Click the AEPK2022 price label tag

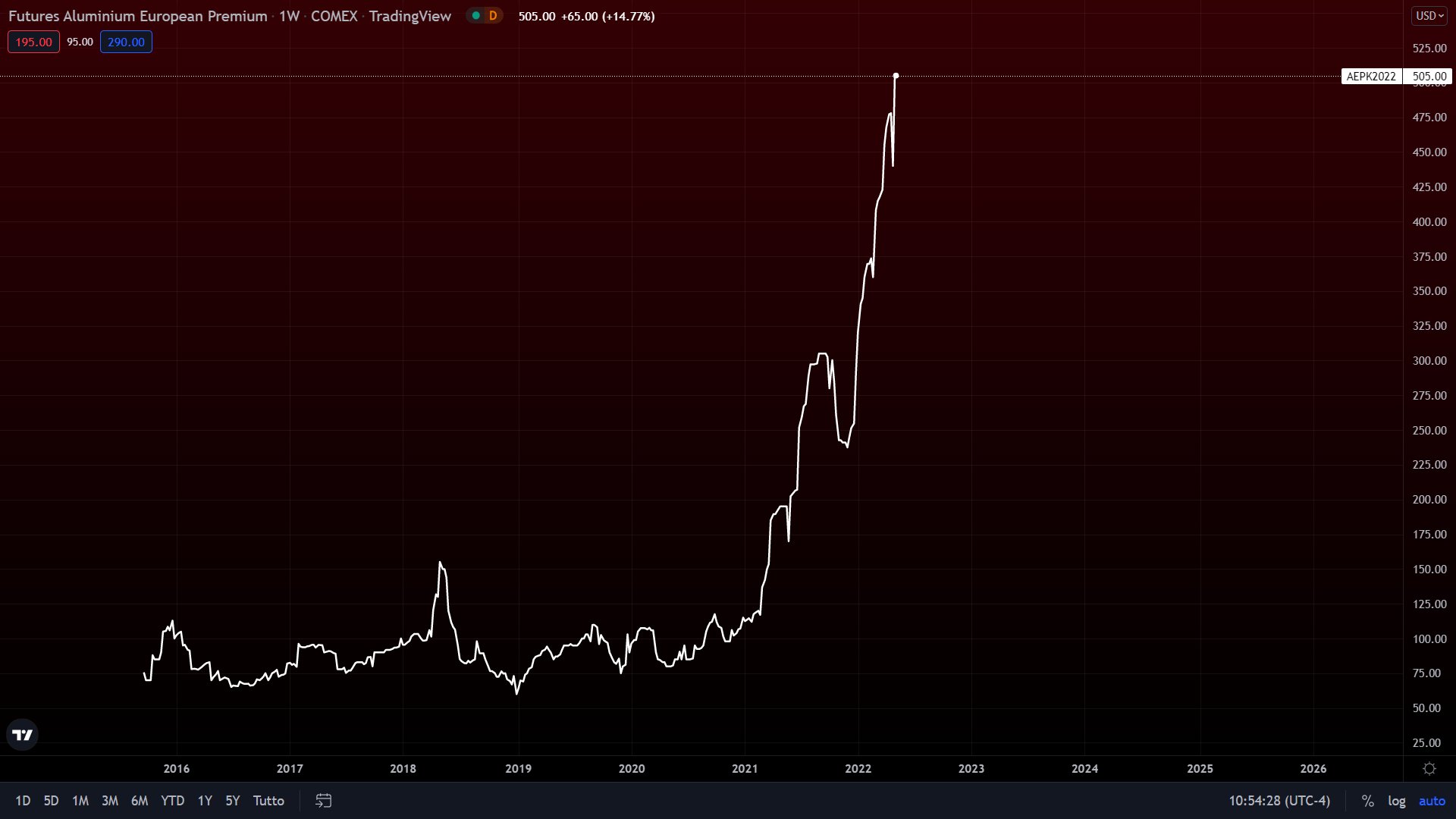tap(1371, 77)
